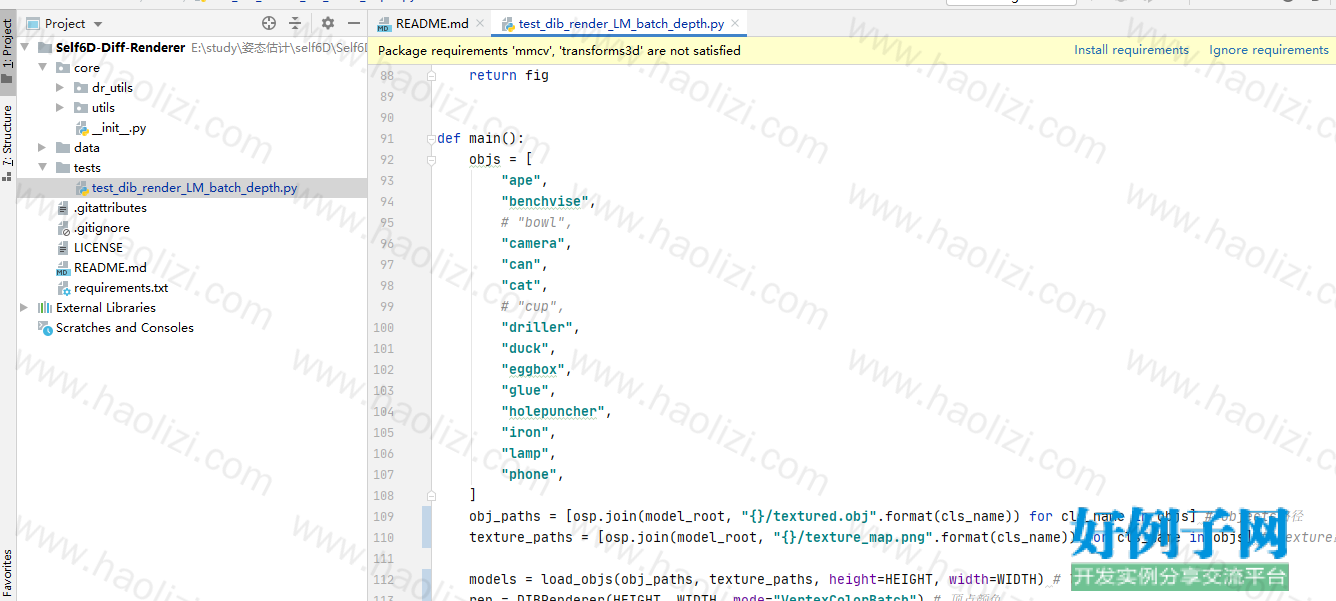Click the "eggbox" list entry
The width and height of the screenshot is (1336, 601).
pos(533,370)
